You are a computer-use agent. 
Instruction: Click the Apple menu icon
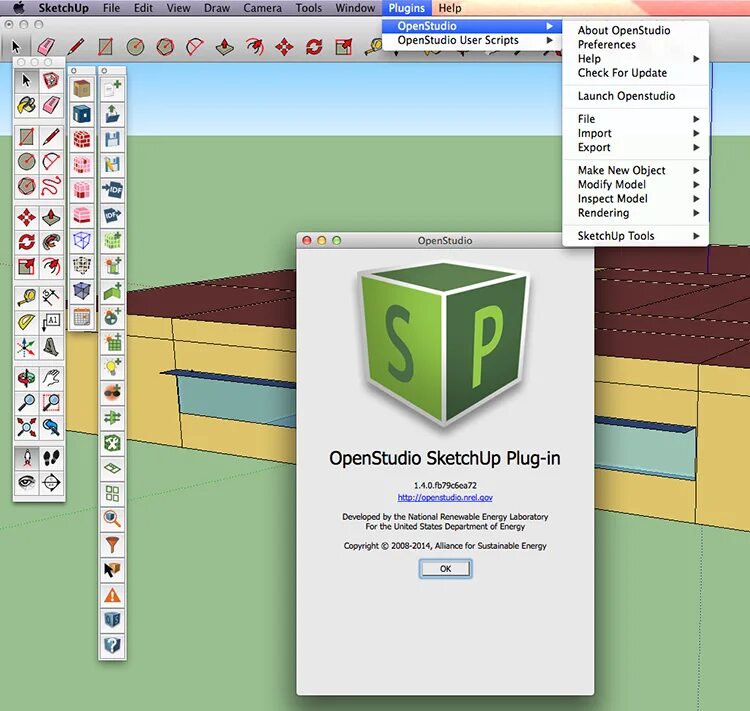click(x=19, y=8)
